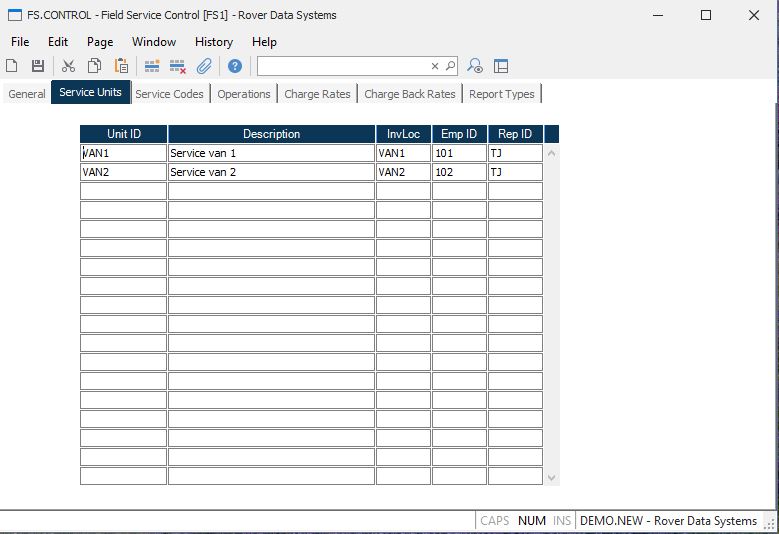
Task: Click the Copy icon in toolbar
Action: pyautogui.click(x=94, y=66)
